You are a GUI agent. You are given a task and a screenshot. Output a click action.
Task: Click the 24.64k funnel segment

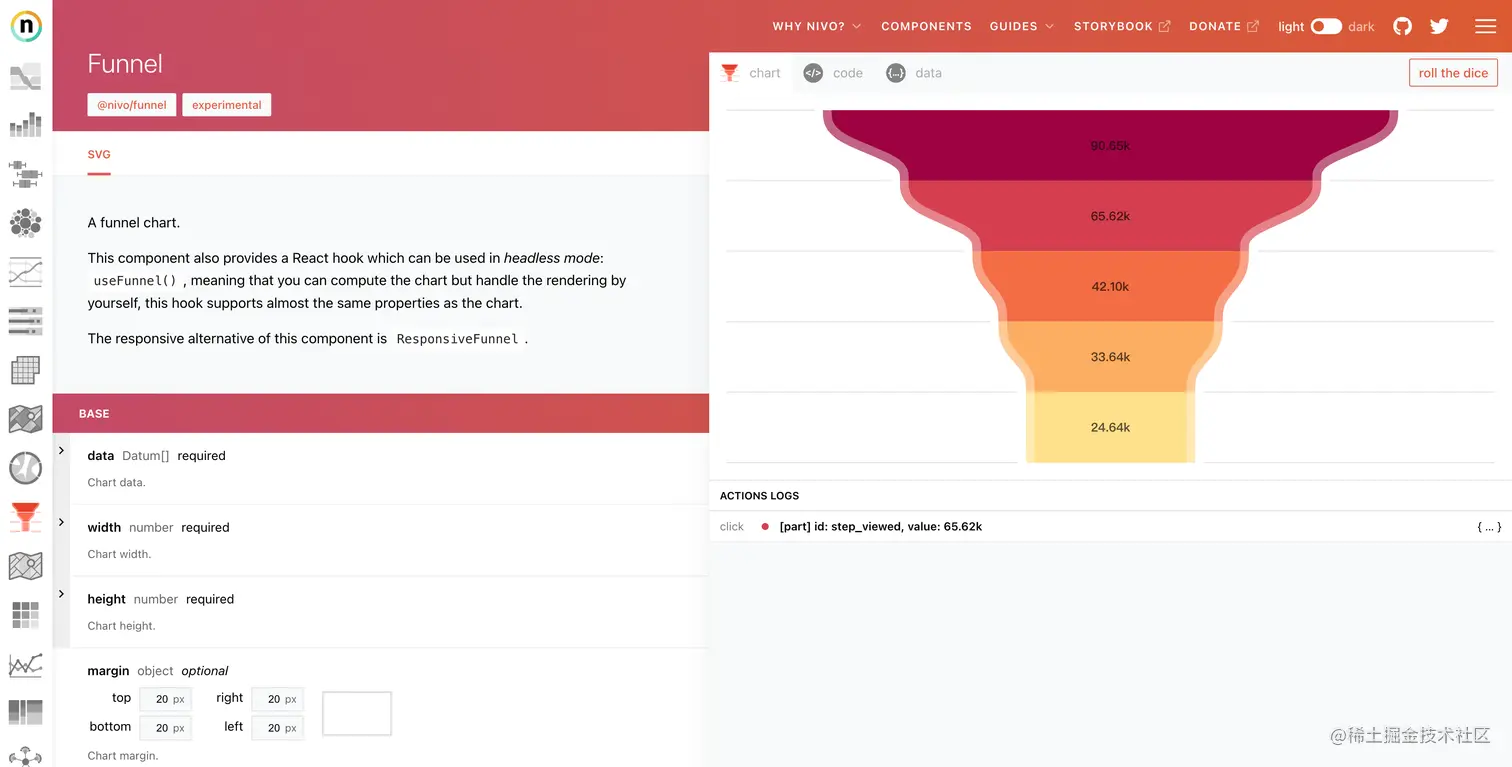pyautogui.click(x=1110, y=427)
